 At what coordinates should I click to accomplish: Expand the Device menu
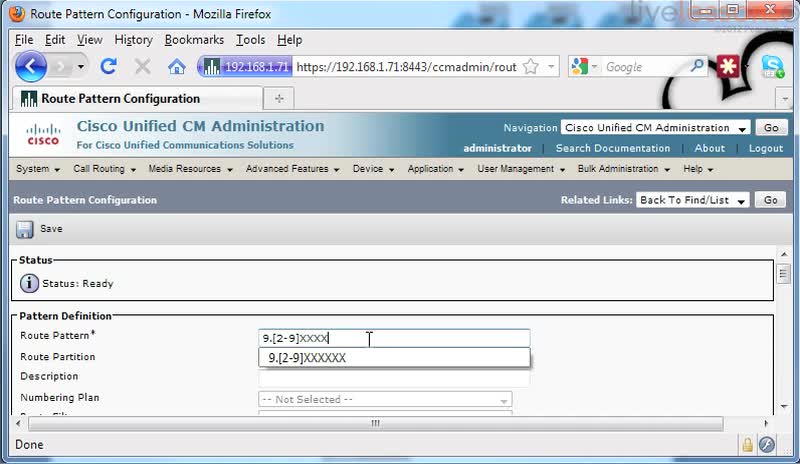coord(373,169)
